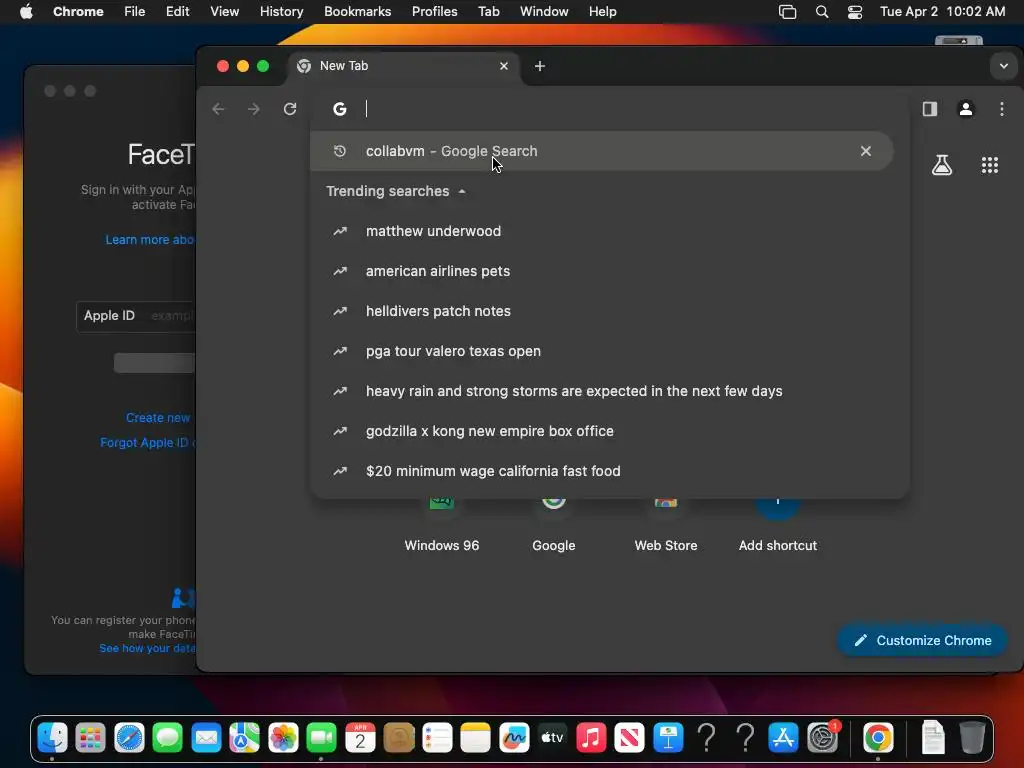
Task: Choose godzilla x kong box office suggestion
Action: (609, 431)
